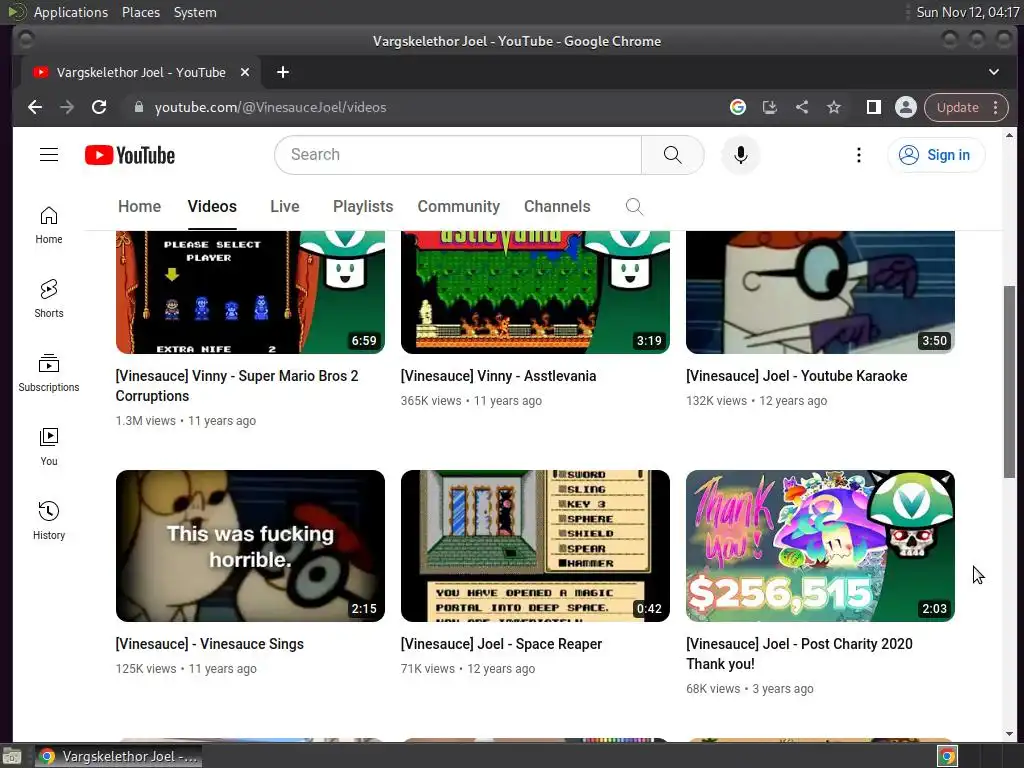Image resolution: width=1024 pixels, height=768 pixels.
Task: Click the title "[Vinesauce] Vinny - Asstlevania"
Action: 498,376
